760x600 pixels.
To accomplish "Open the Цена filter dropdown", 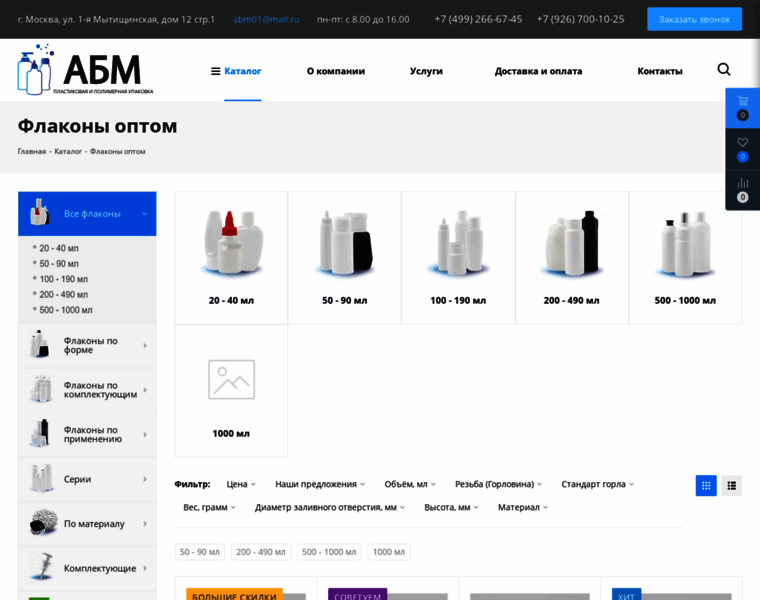I will pos(241,484).
